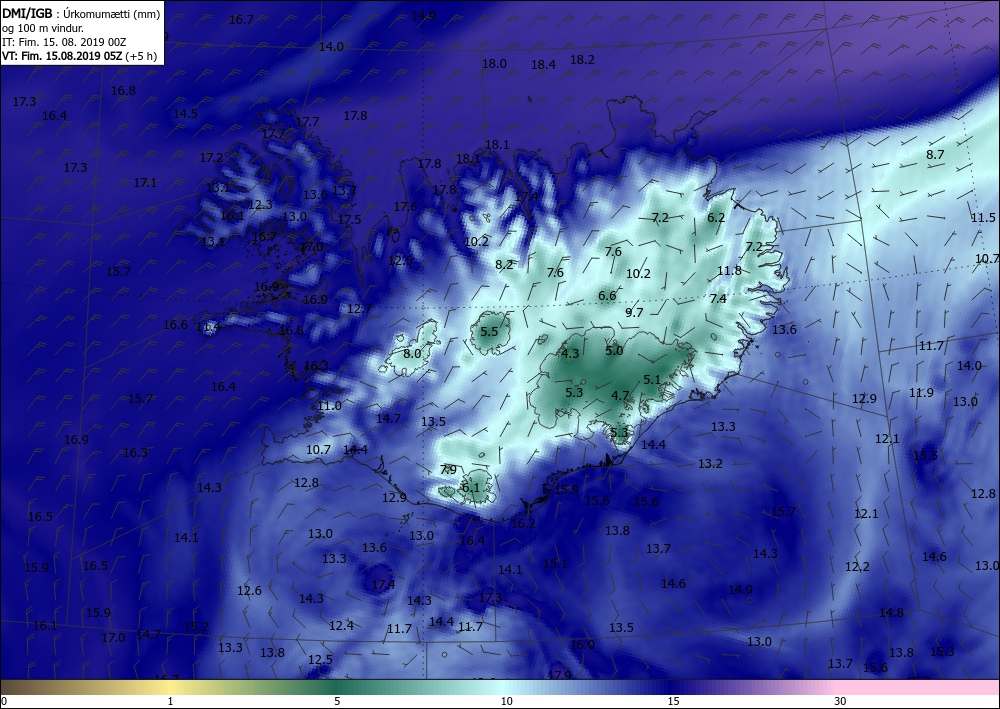Viewport: 1000px width, 709px height.
Task: Click the map value "13.2"
Action: pos(710,464)
